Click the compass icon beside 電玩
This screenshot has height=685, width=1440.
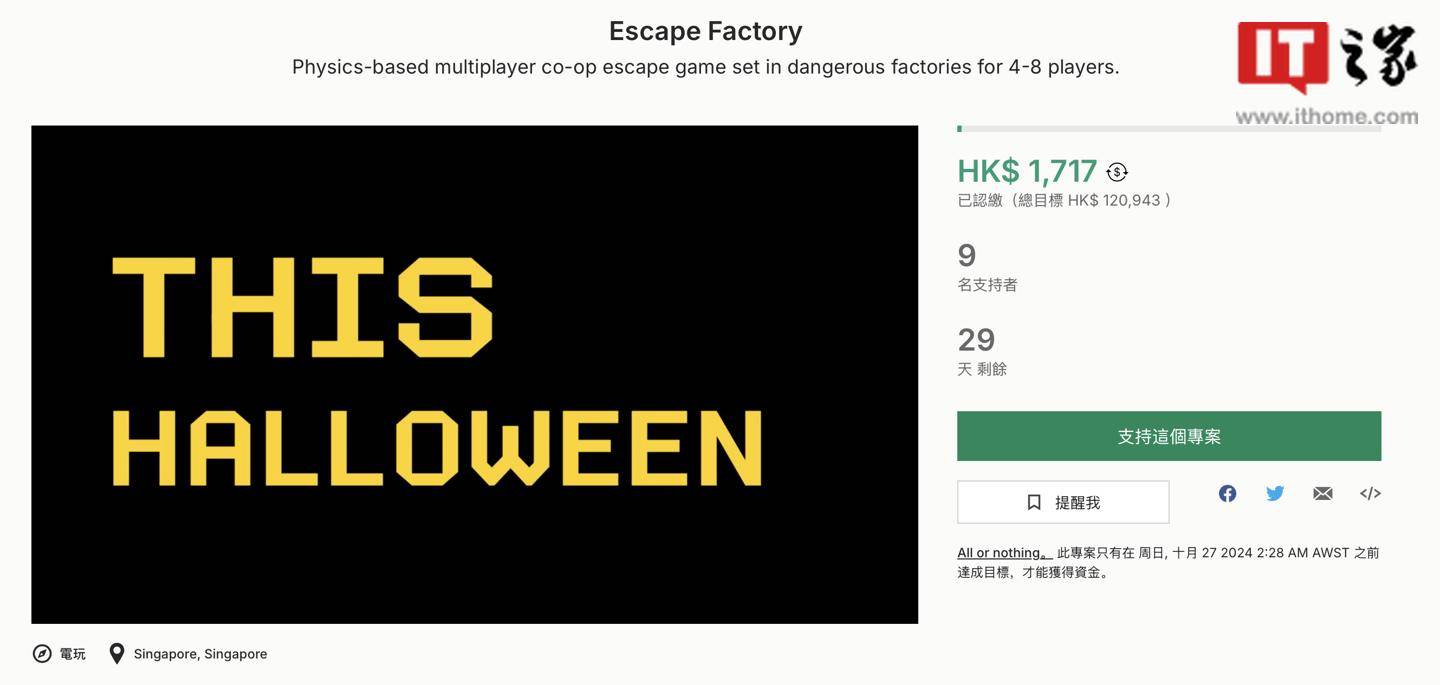pos(42,654)
